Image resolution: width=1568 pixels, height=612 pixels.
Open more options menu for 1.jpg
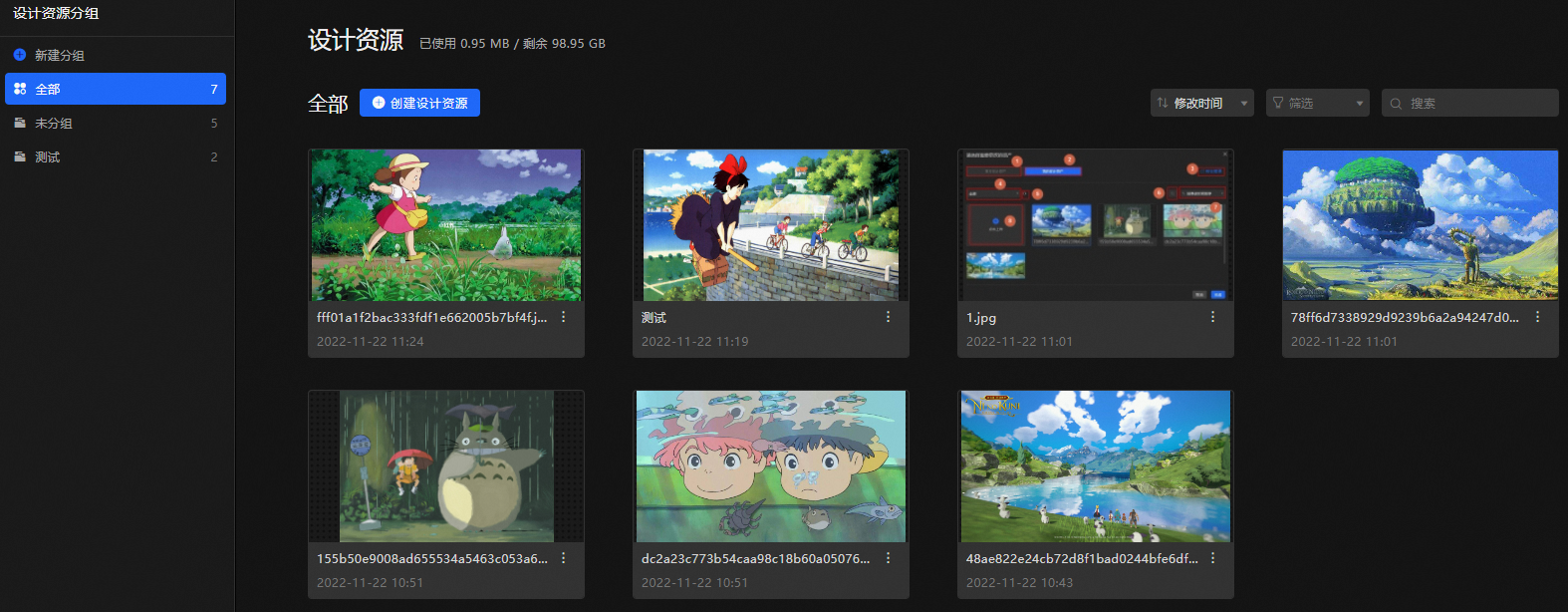1213,317
